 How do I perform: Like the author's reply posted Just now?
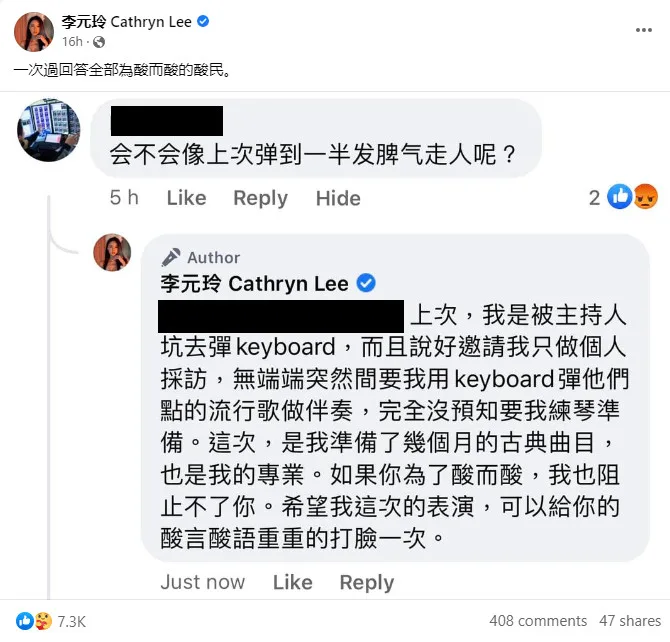pos(293,582)
